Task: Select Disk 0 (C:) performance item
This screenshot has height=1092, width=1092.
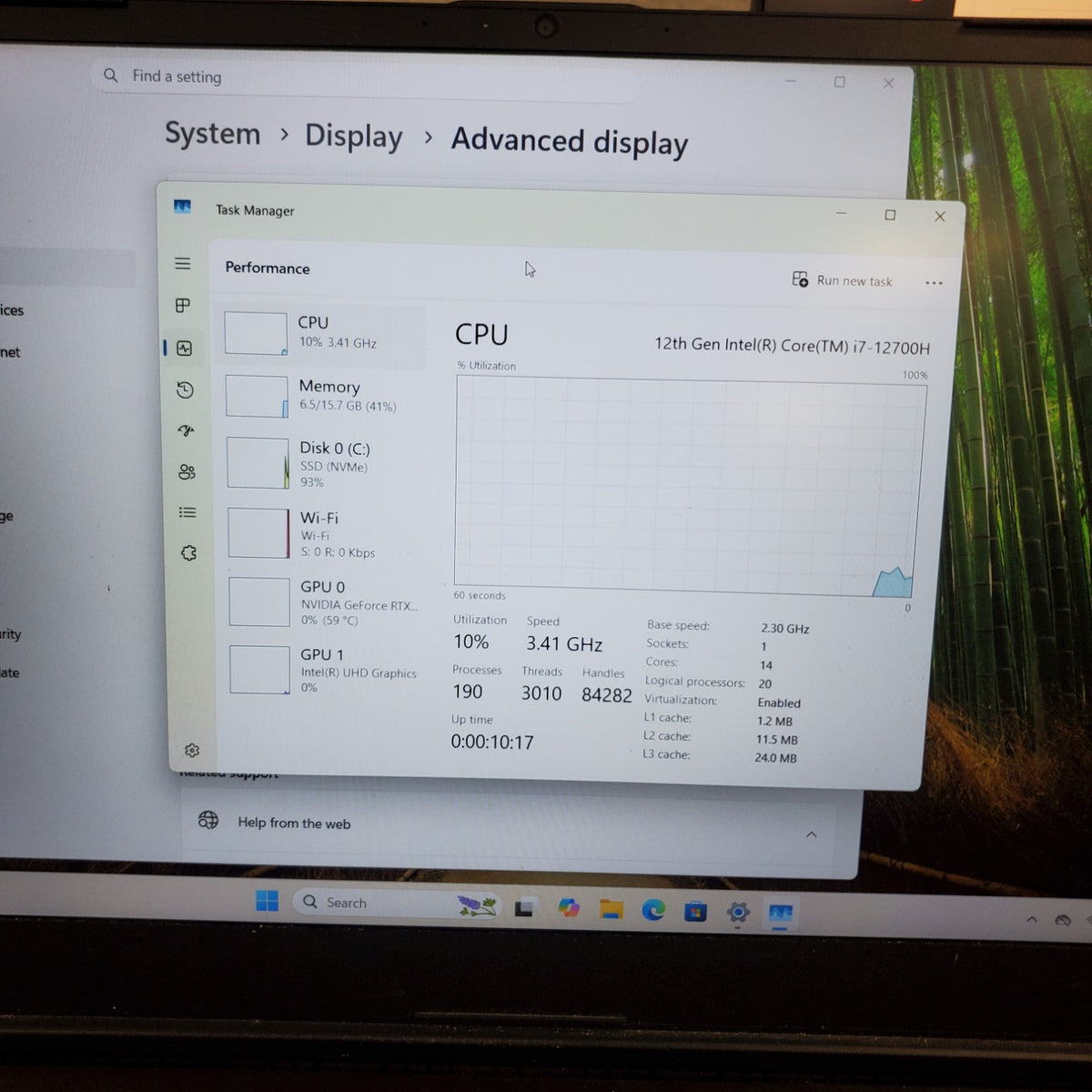Action: coord(325,463)
